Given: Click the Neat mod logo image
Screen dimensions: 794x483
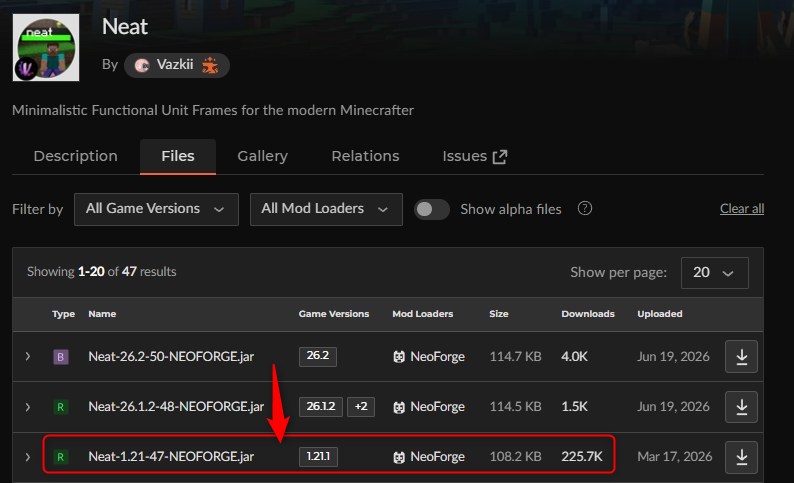Looking at the screenshot, I should click(46, 47).
